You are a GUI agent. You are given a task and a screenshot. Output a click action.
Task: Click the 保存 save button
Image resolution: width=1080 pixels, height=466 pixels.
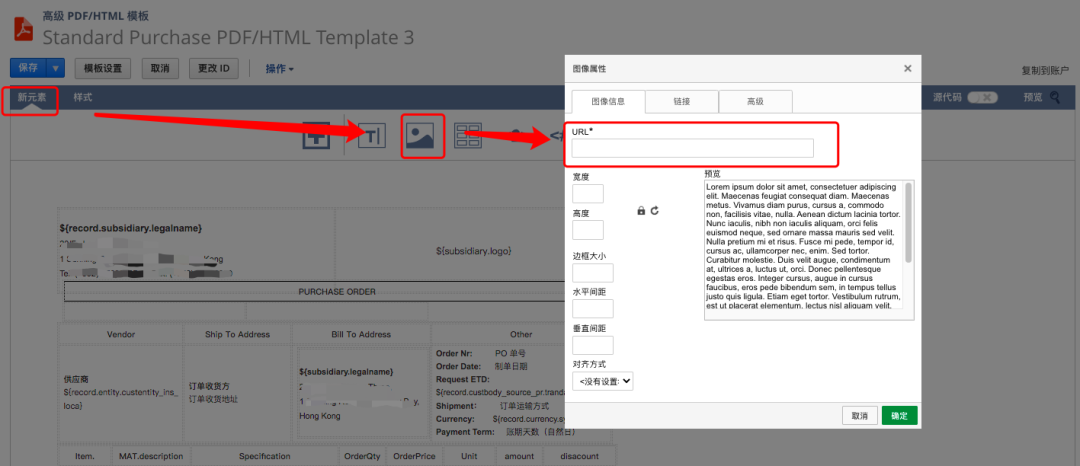tap(28, 68)
